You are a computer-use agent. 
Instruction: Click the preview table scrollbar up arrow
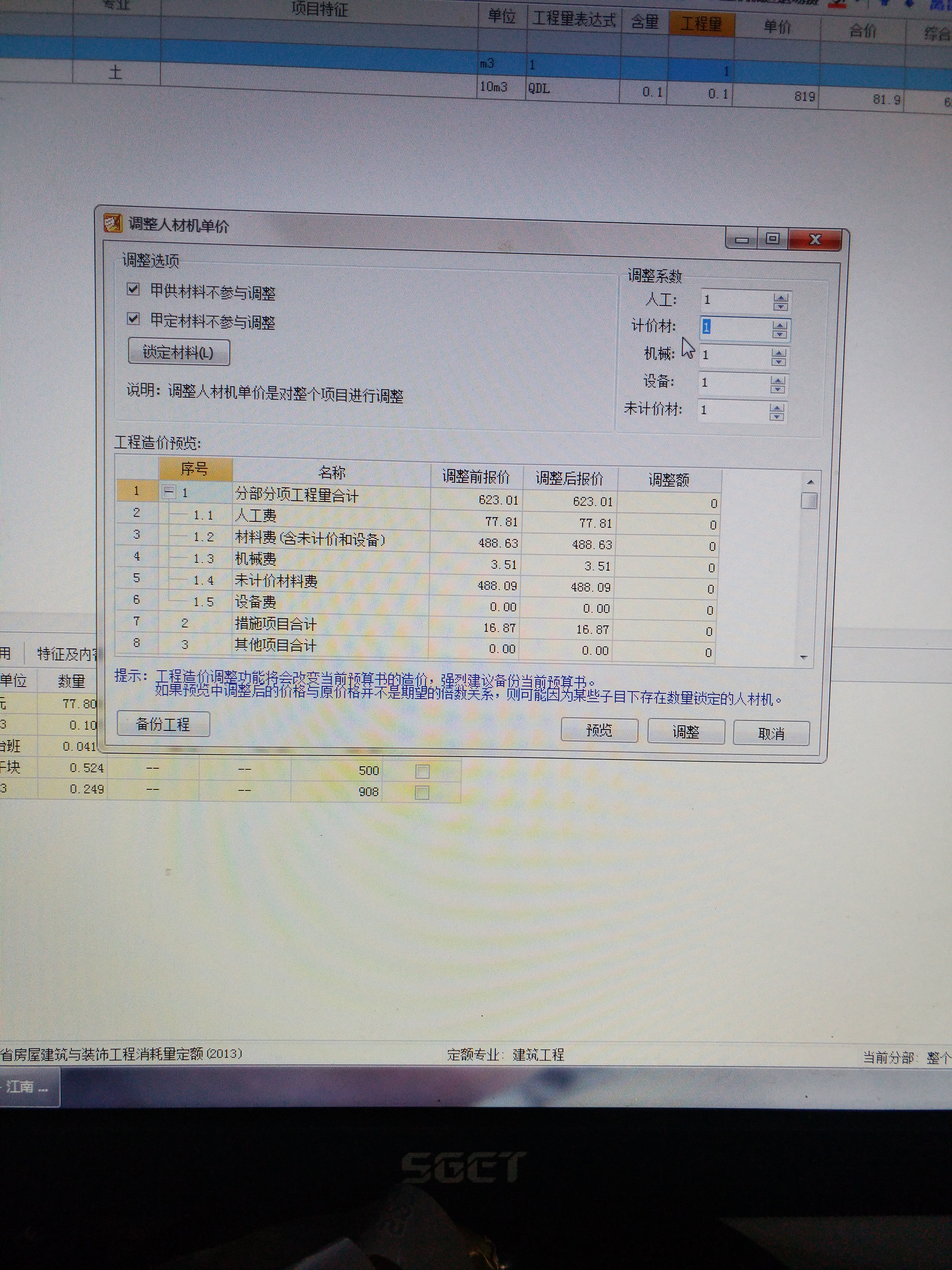[x=810, y=482]
